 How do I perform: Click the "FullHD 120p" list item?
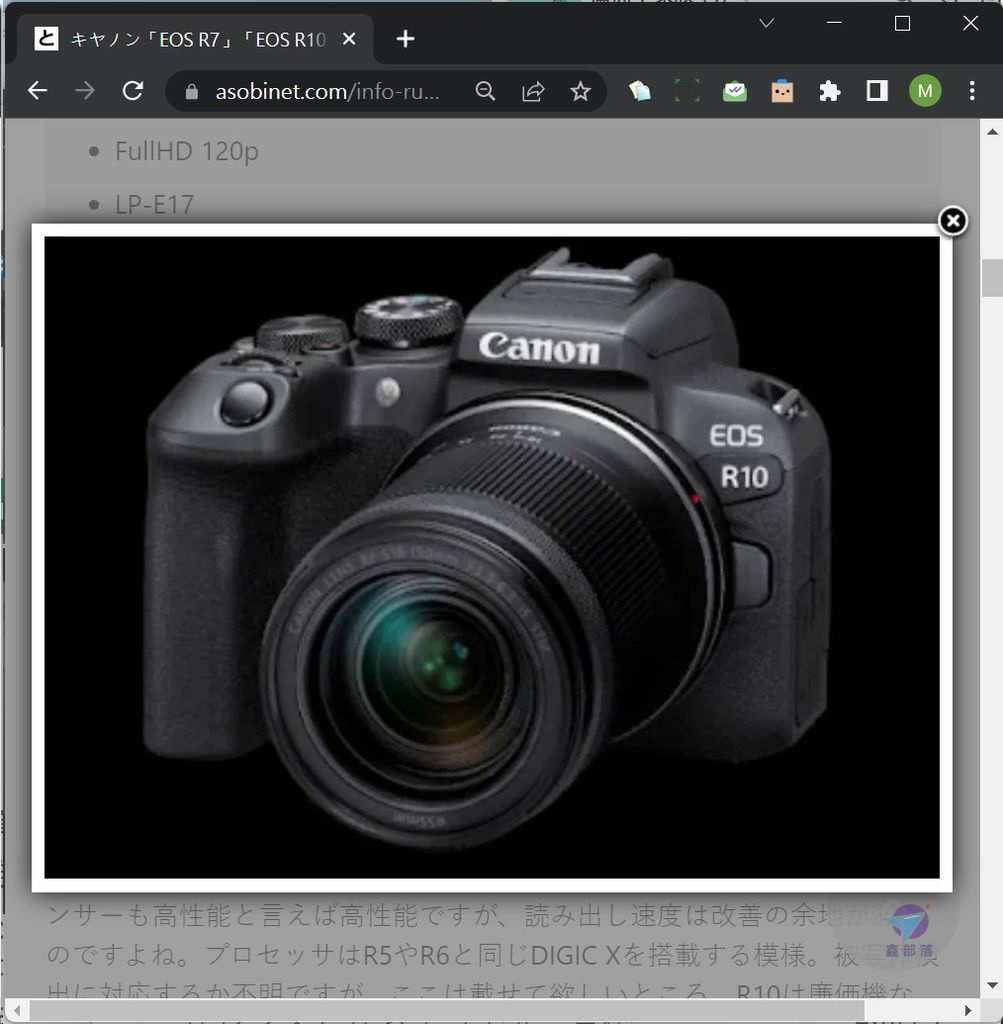[x=187, y=152]
